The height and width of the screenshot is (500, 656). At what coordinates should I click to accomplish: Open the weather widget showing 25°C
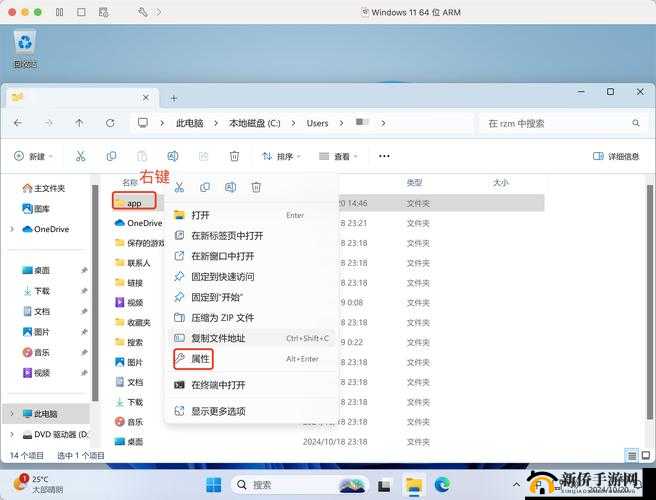click(38, 485)
